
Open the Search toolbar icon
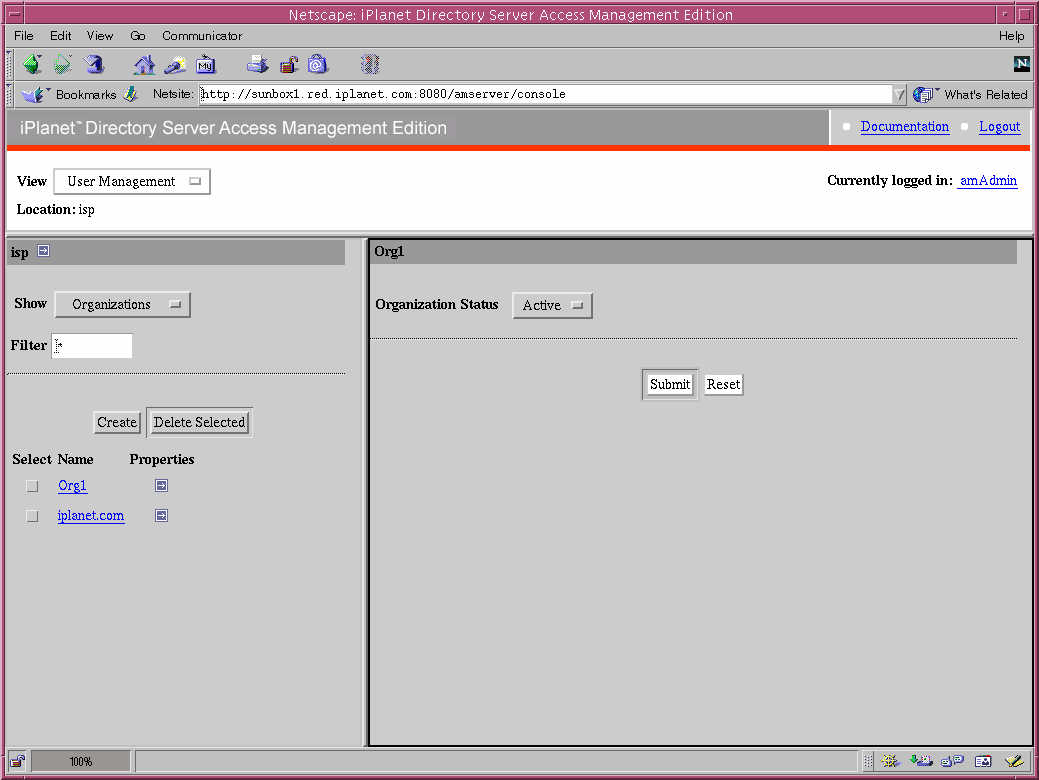pyautogui.click(x=175, y=64)
